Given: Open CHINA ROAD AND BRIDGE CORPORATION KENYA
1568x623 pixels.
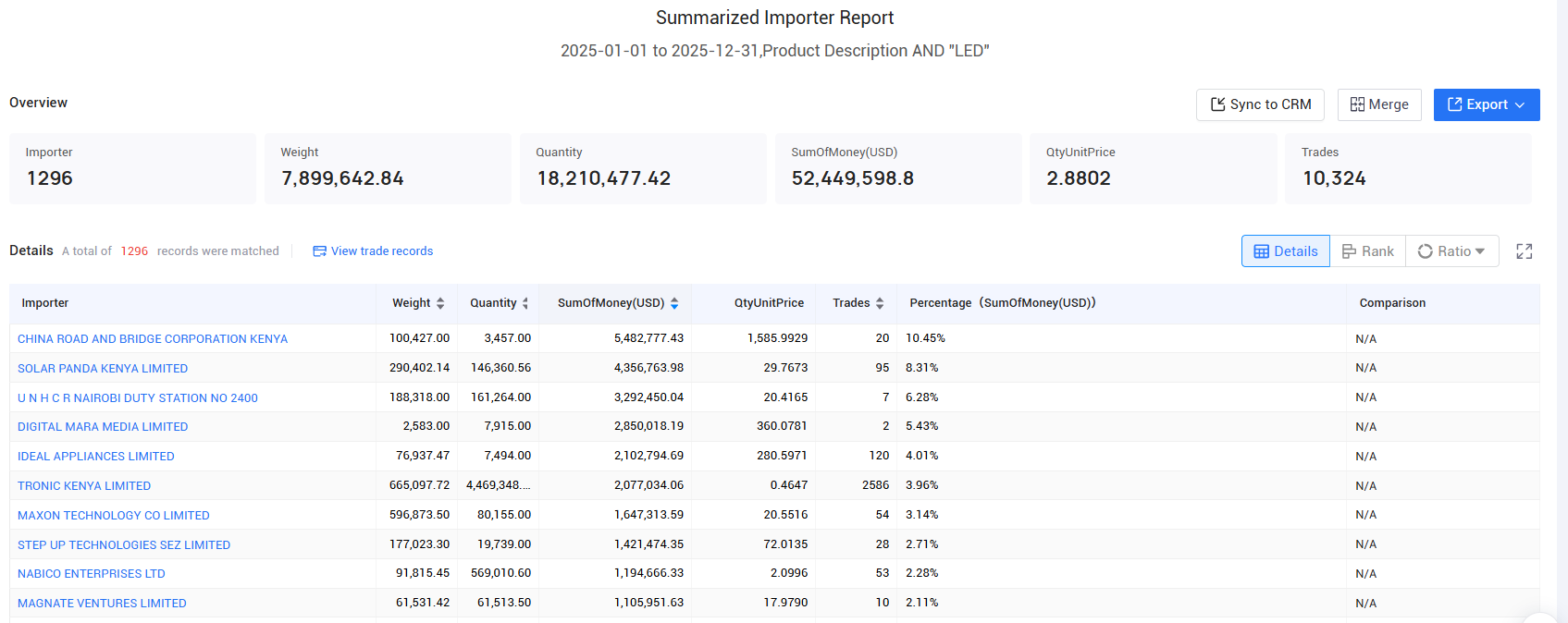Looking at the screenshot, I should pos(153,339).
